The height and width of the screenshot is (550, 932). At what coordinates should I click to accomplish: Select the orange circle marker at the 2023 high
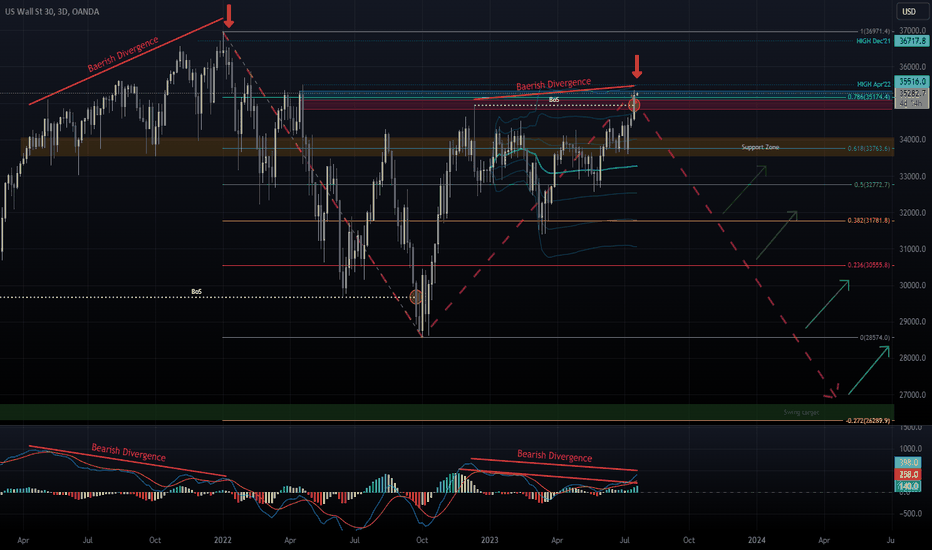pyautogui.click(x=634, y=105)
